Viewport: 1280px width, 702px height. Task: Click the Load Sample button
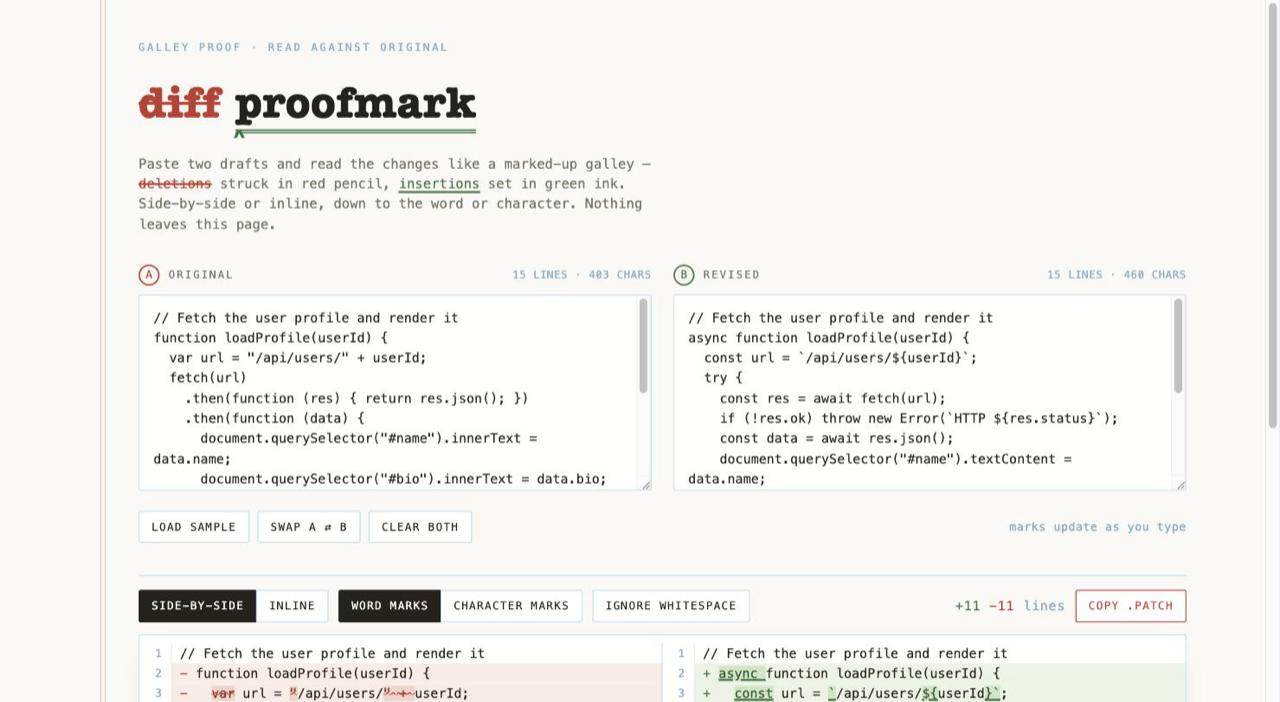click(x=194, y=527)
